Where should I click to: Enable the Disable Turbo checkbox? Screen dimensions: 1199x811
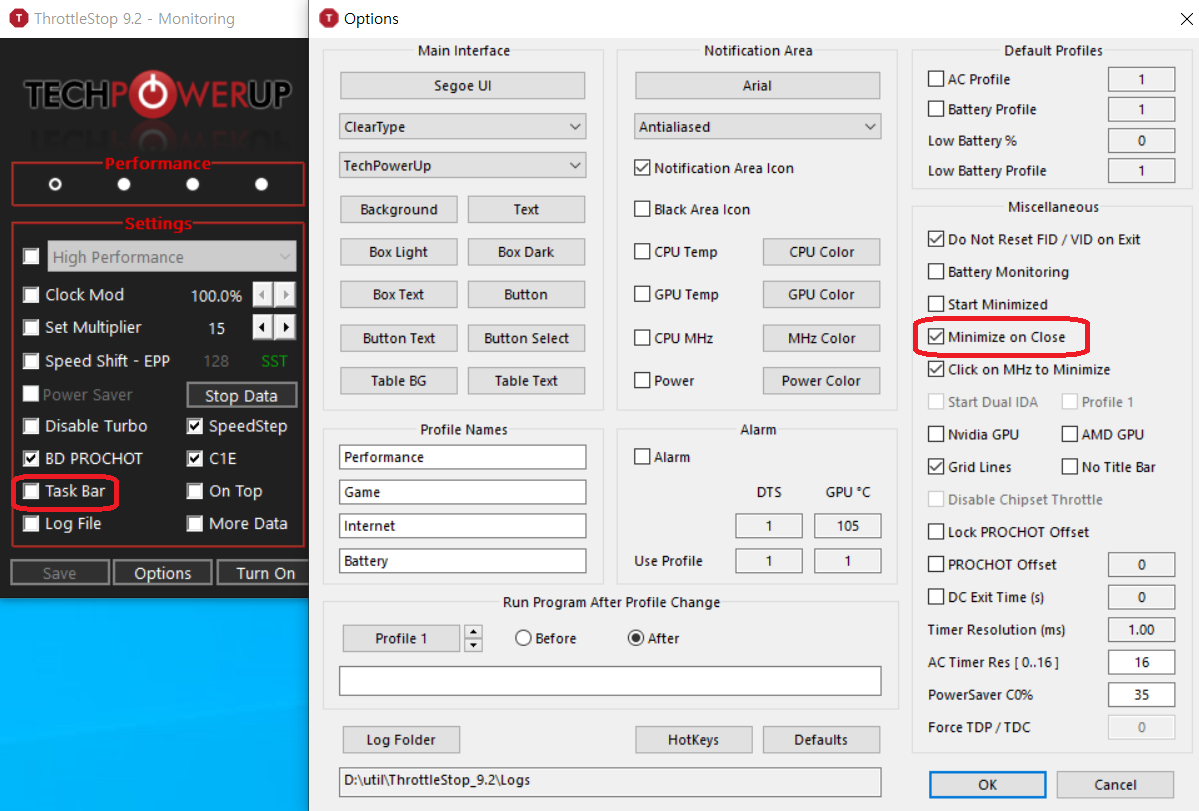pyautogui.click(x=31, y=427)
